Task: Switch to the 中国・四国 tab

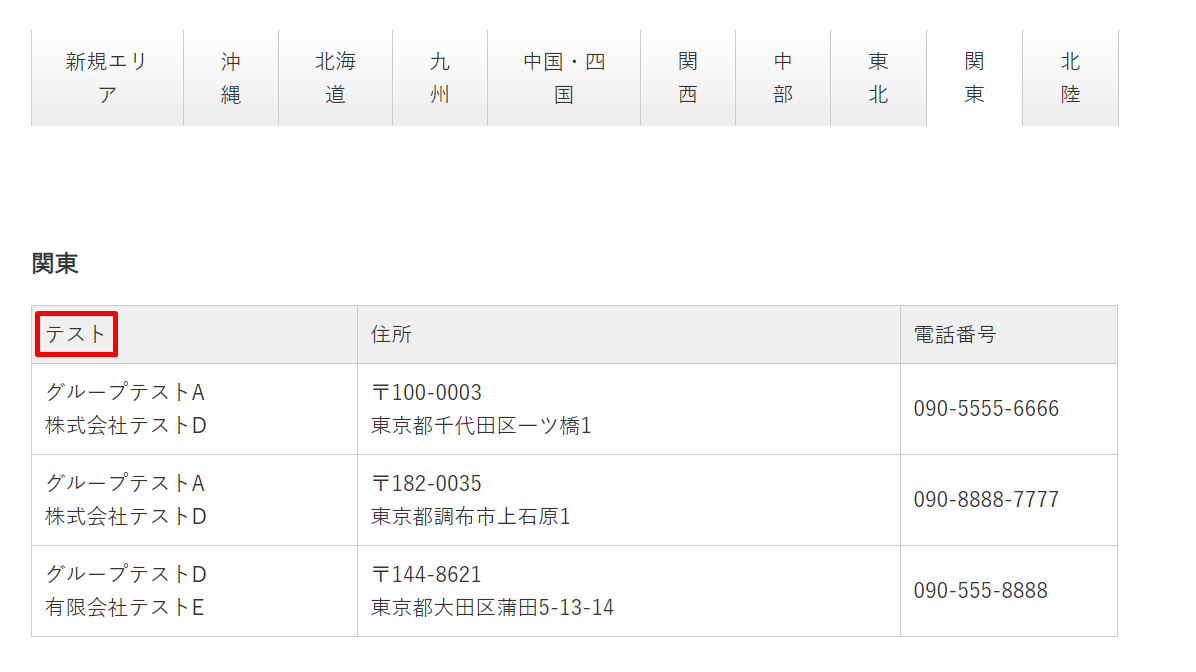Action: point(564,78)
